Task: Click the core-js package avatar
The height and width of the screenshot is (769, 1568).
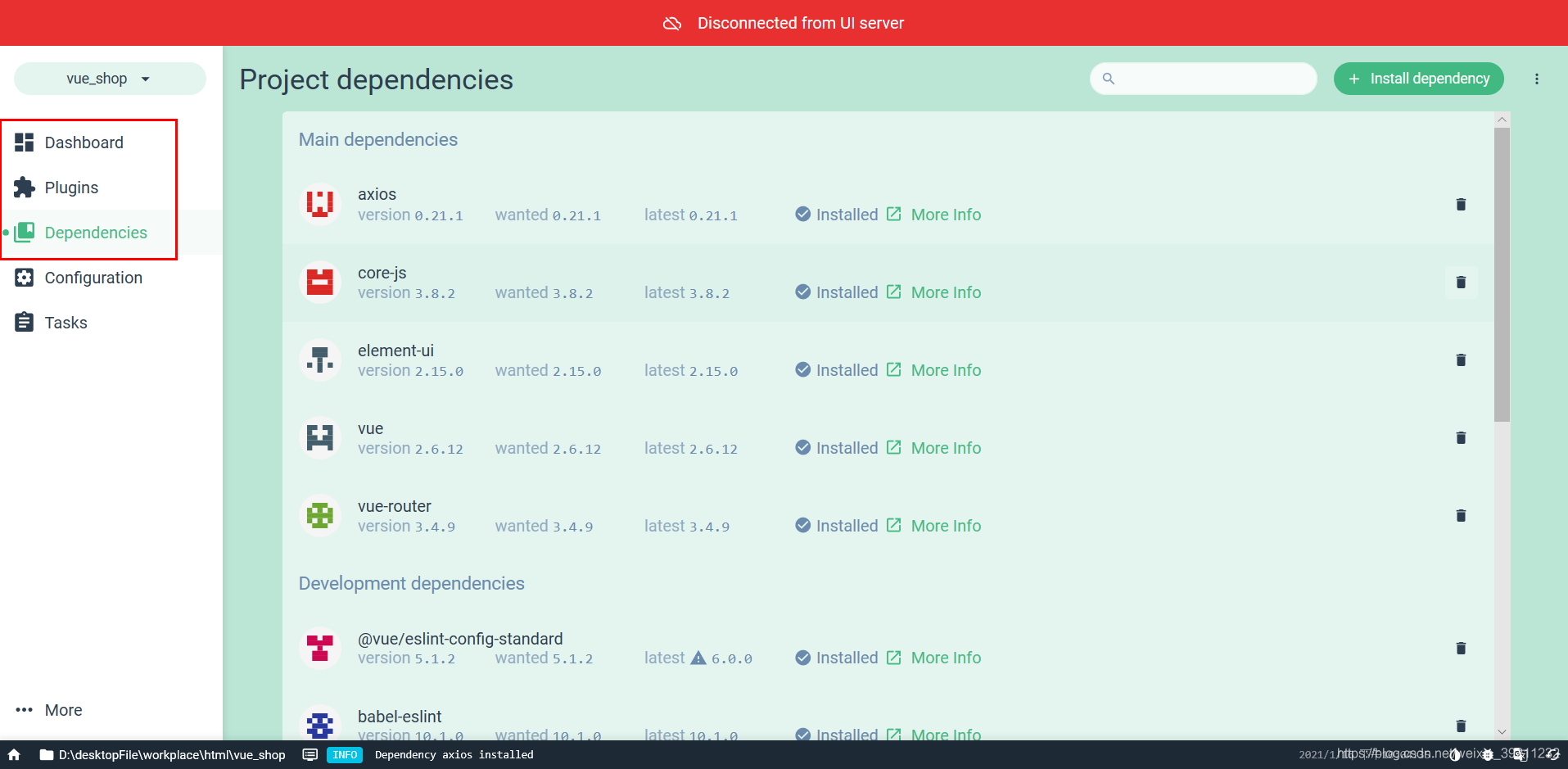Action: click(320, 282)
